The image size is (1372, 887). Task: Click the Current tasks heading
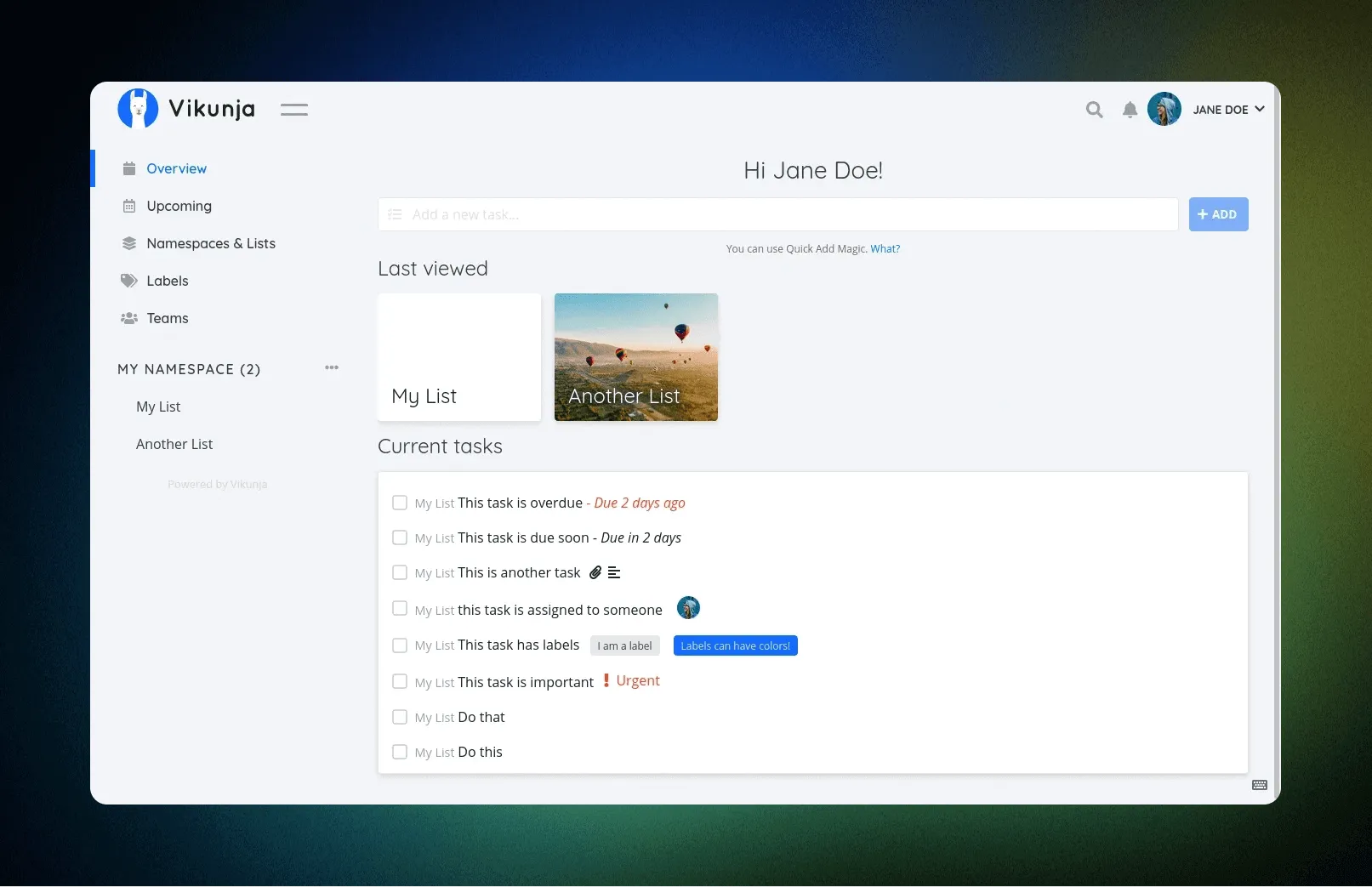440,446
